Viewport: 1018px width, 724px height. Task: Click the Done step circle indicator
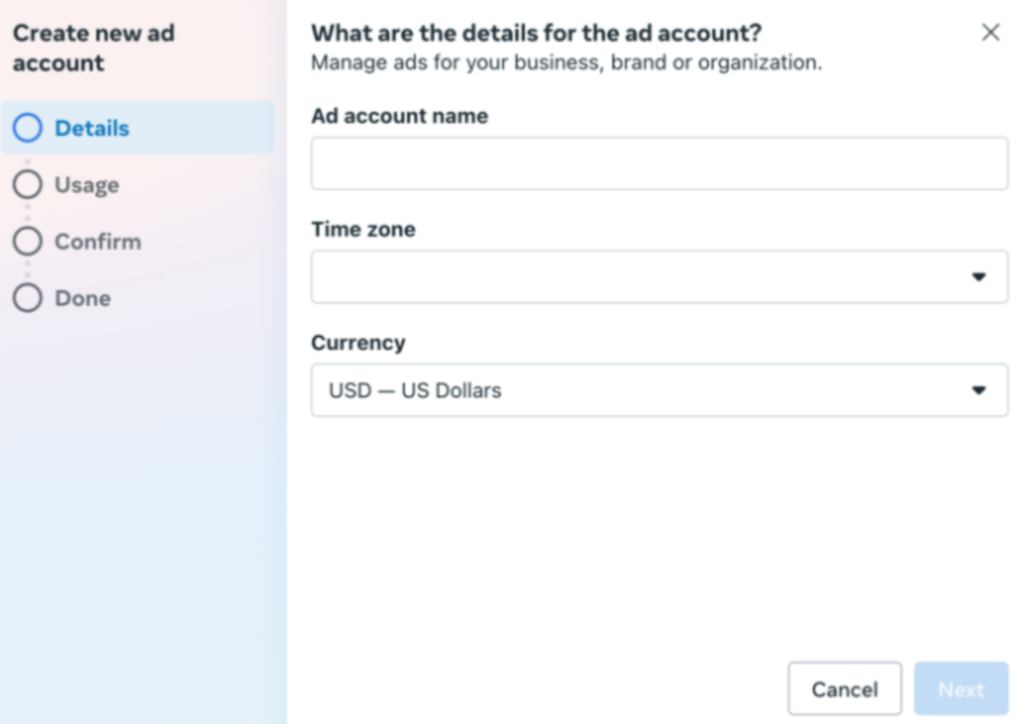[27, 297]
